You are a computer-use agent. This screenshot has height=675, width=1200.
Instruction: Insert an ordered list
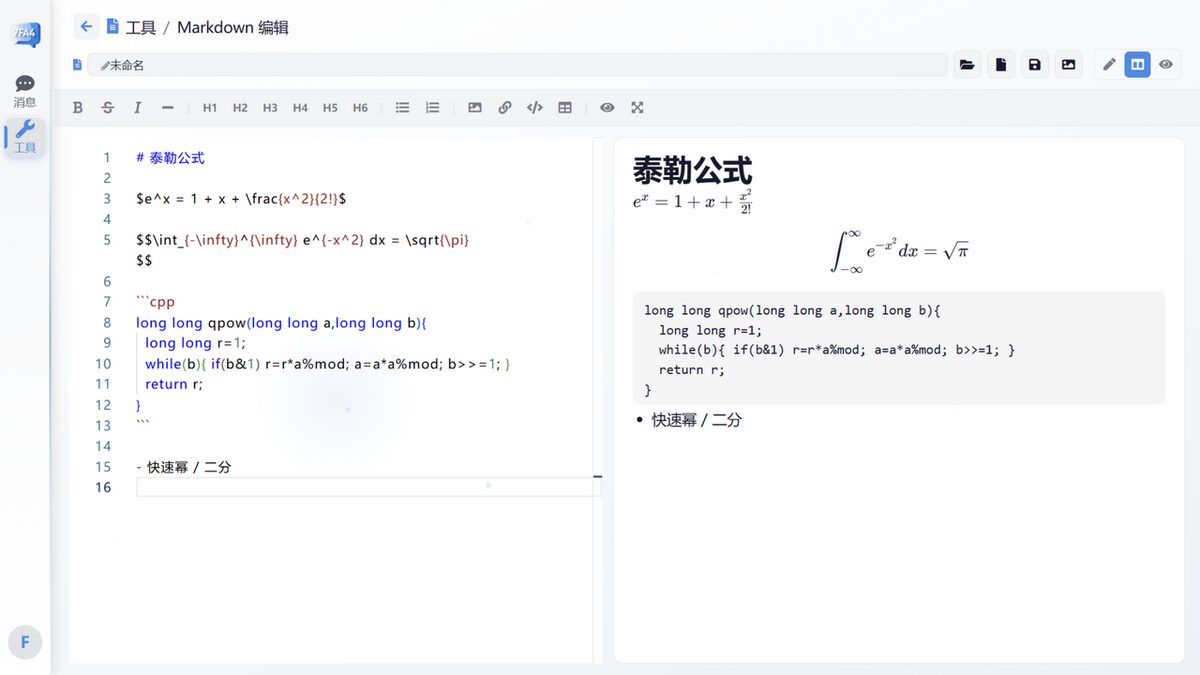[432, 108]
